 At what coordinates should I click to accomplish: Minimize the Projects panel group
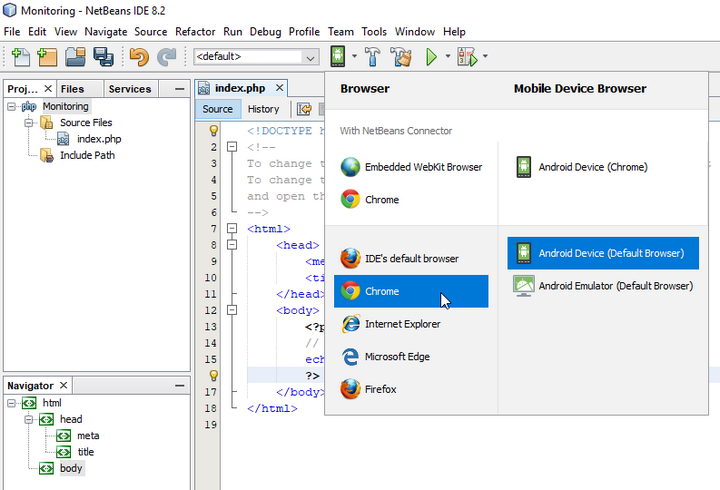coord(180,89)
